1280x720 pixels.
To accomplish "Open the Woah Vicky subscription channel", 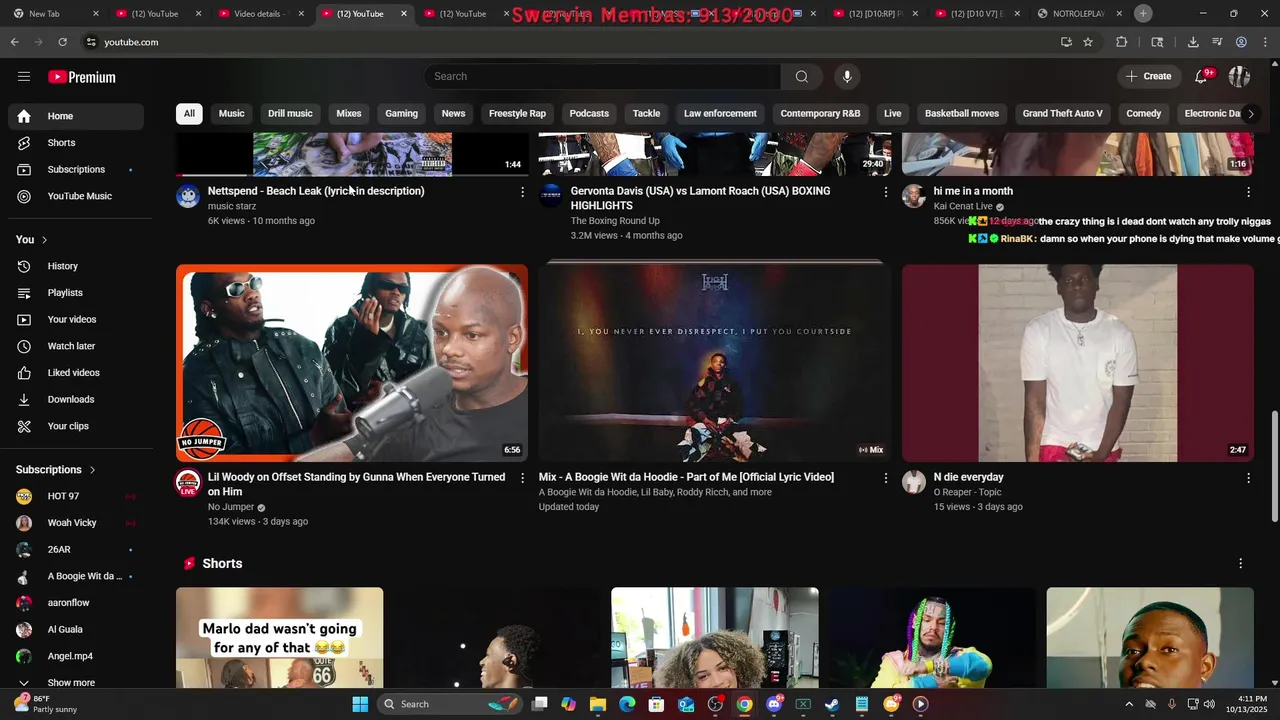I will [76, 523].
